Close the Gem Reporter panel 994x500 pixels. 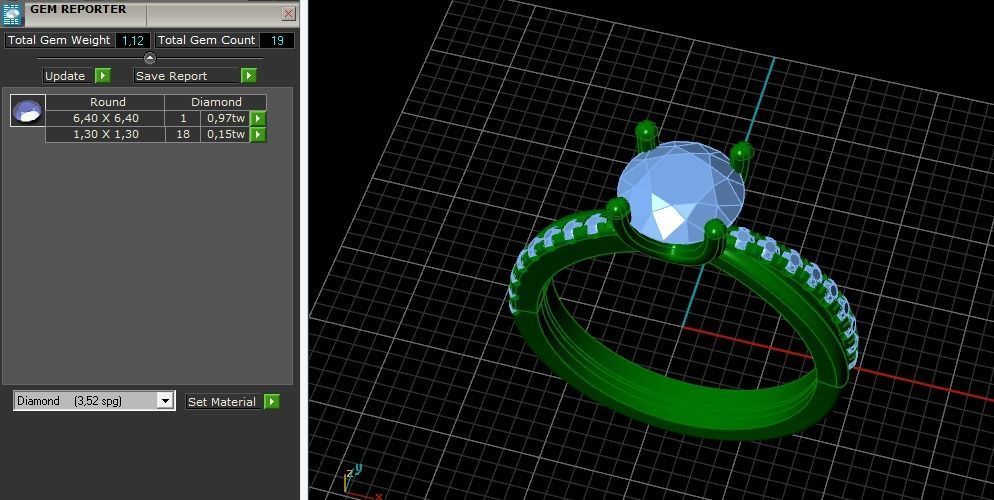coord(289,13)
